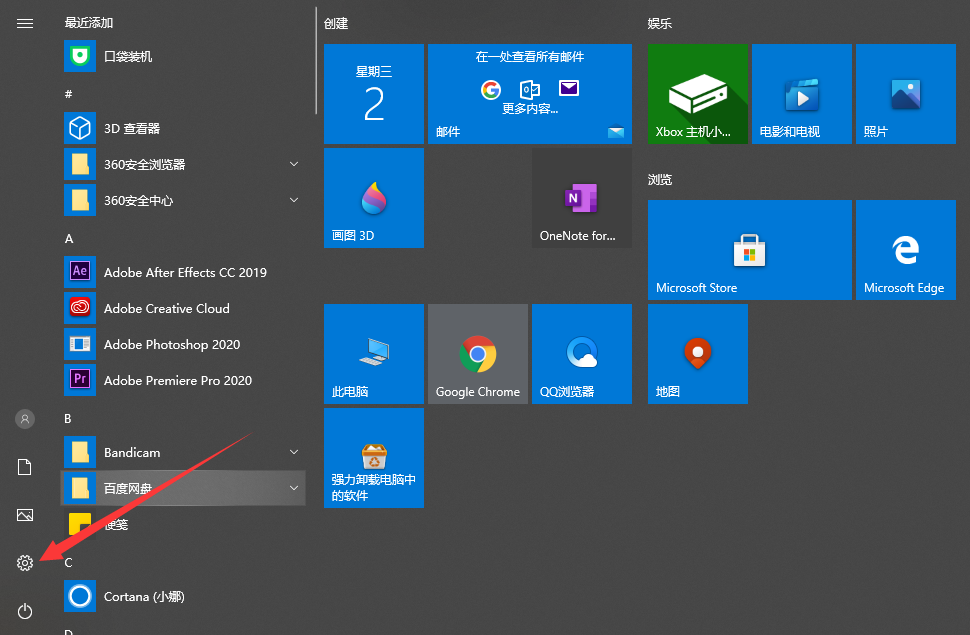
Task: Expand the 百度网盘 folder chevron
Action: [294, 488]
